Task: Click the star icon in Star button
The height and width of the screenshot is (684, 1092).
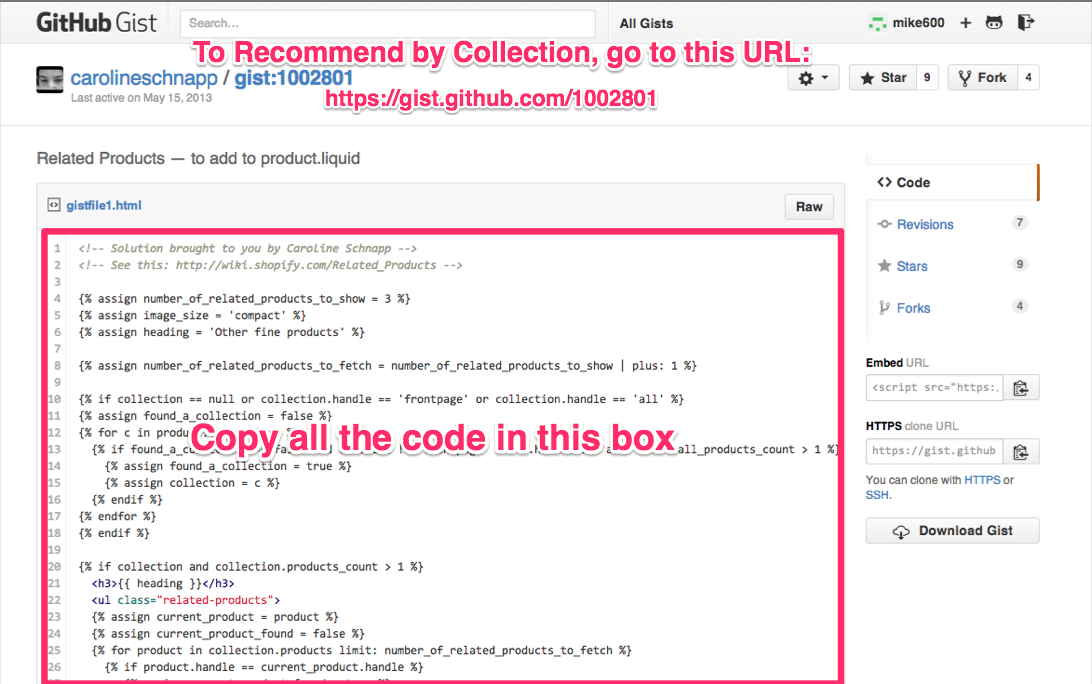Action: click(x=867, y=78)
